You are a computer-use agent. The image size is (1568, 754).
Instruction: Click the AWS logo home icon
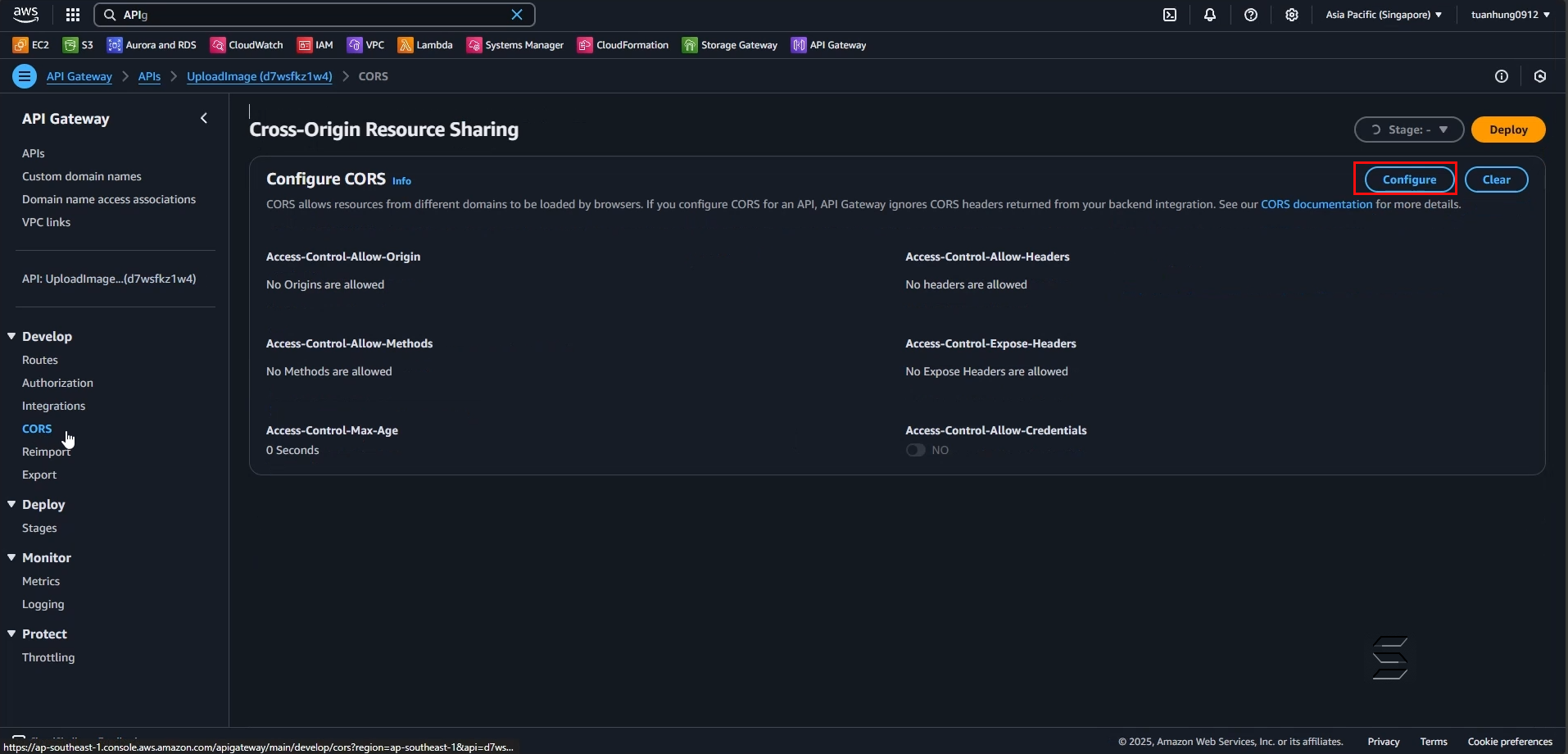25,14
